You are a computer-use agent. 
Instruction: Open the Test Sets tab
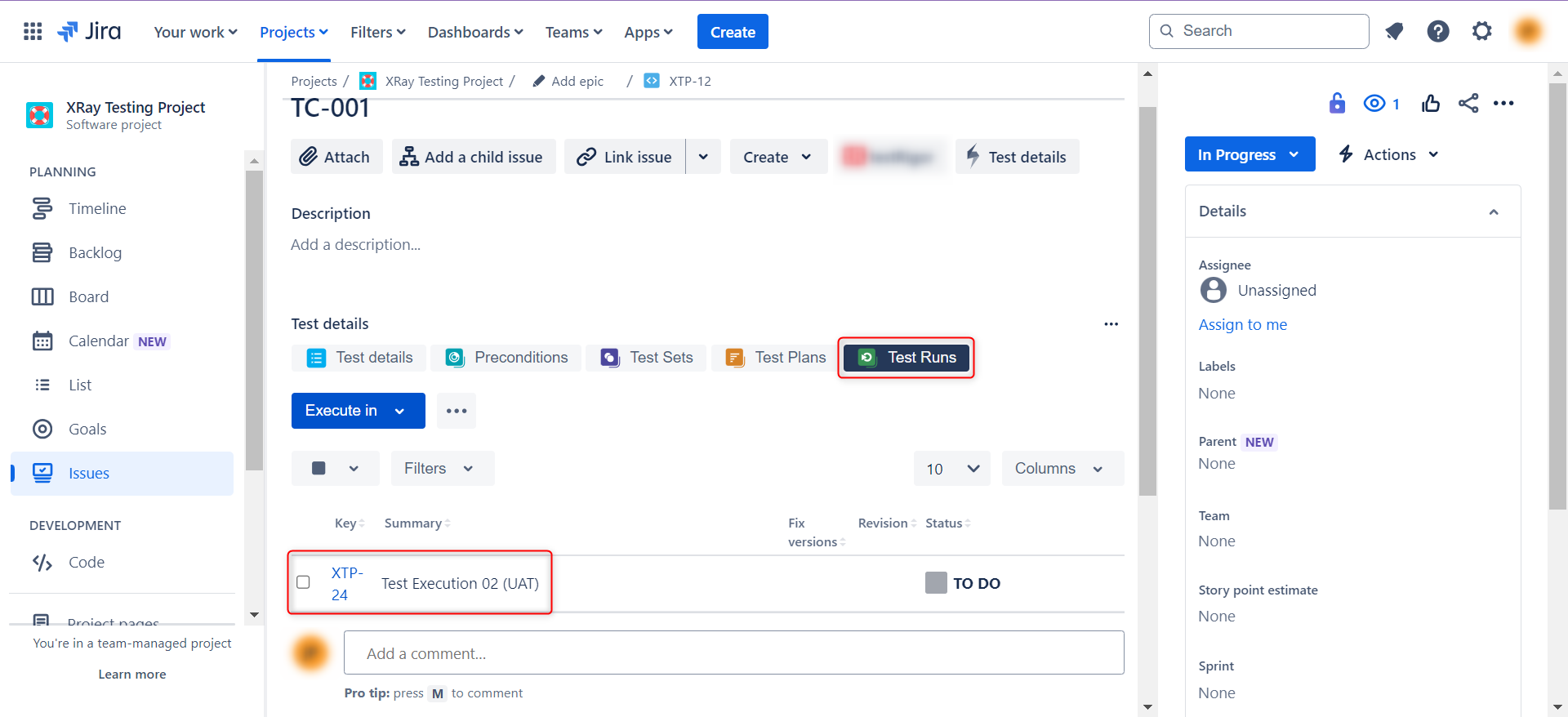point(646,358)
